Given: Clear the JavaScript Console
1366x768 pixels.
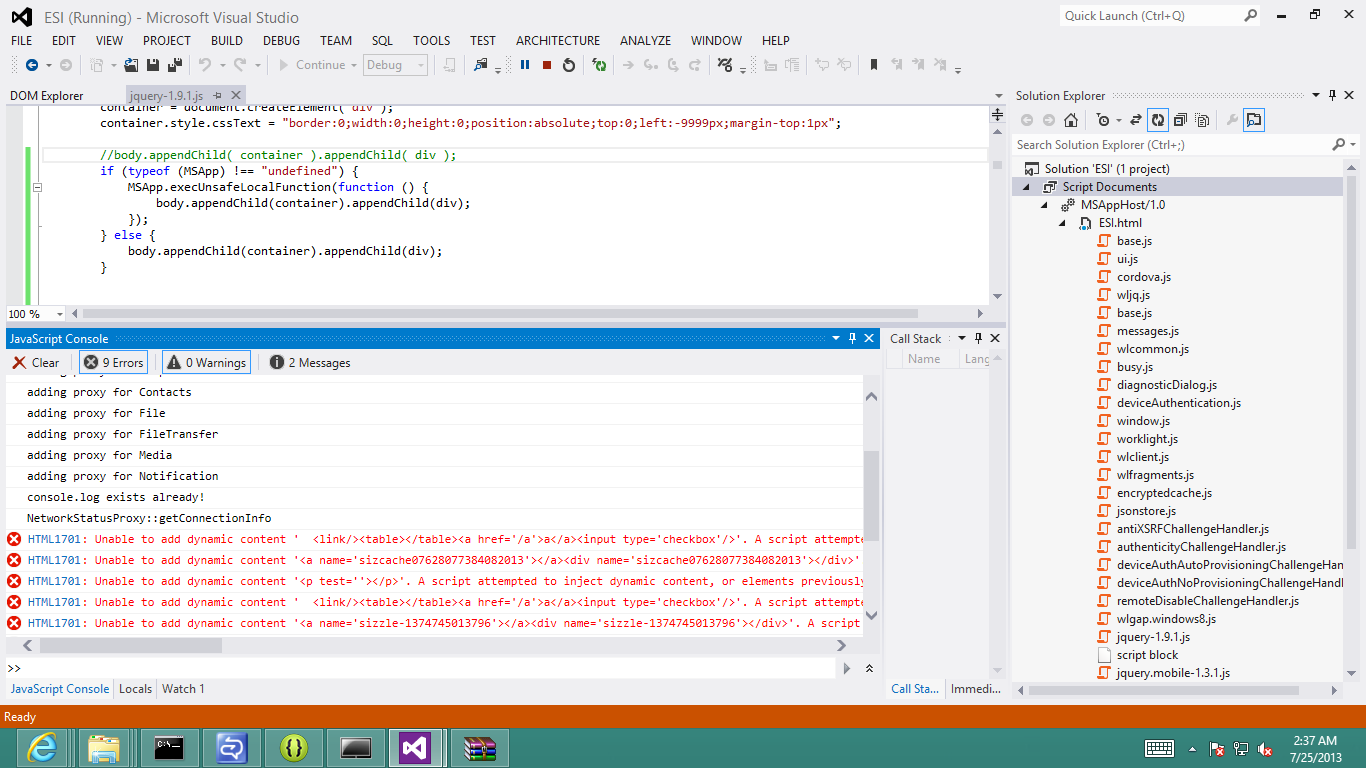Looking at the screenshot, I should 36,363.
